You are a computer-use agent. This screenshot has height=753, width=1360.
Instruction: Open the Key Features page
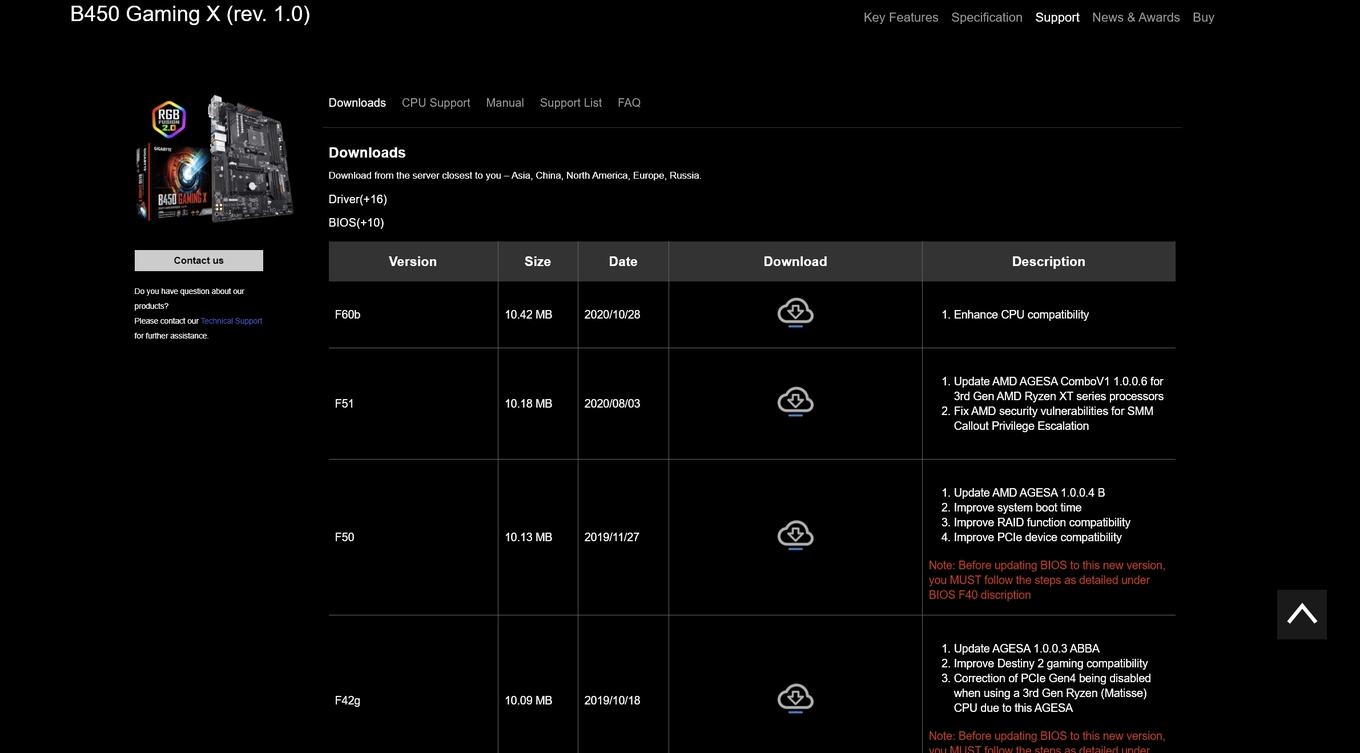pos(901,17)
